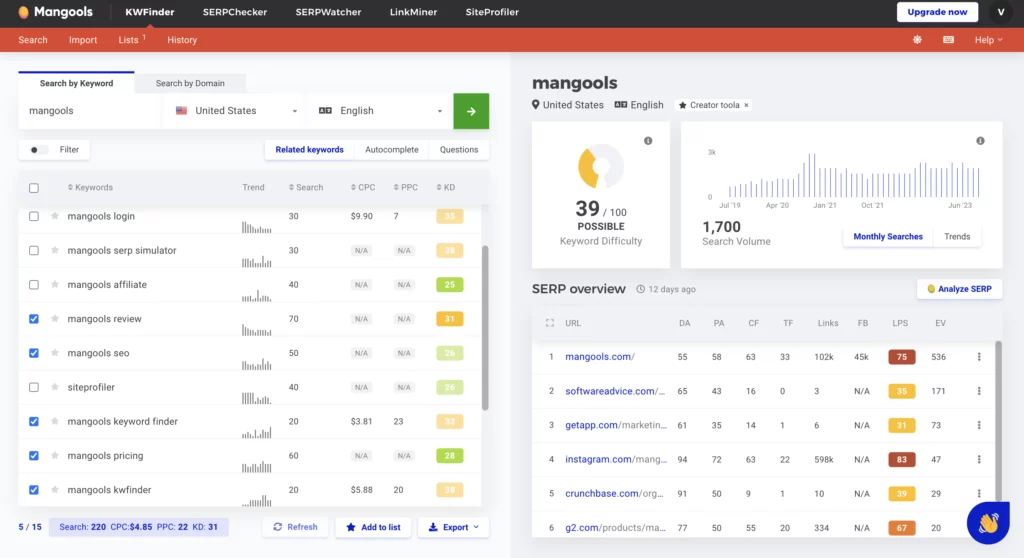Open English language dropdown

pos(380,111)
